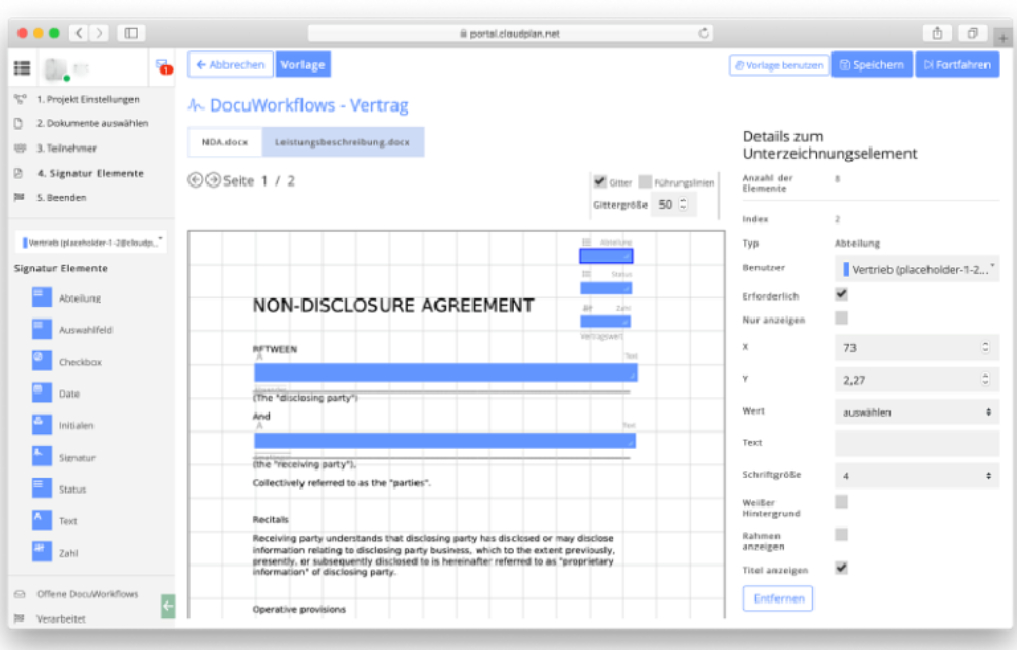Viewport: 1017px width, 650px height.
Task: Show Safari tab overview icon
Action: (972, 33)
